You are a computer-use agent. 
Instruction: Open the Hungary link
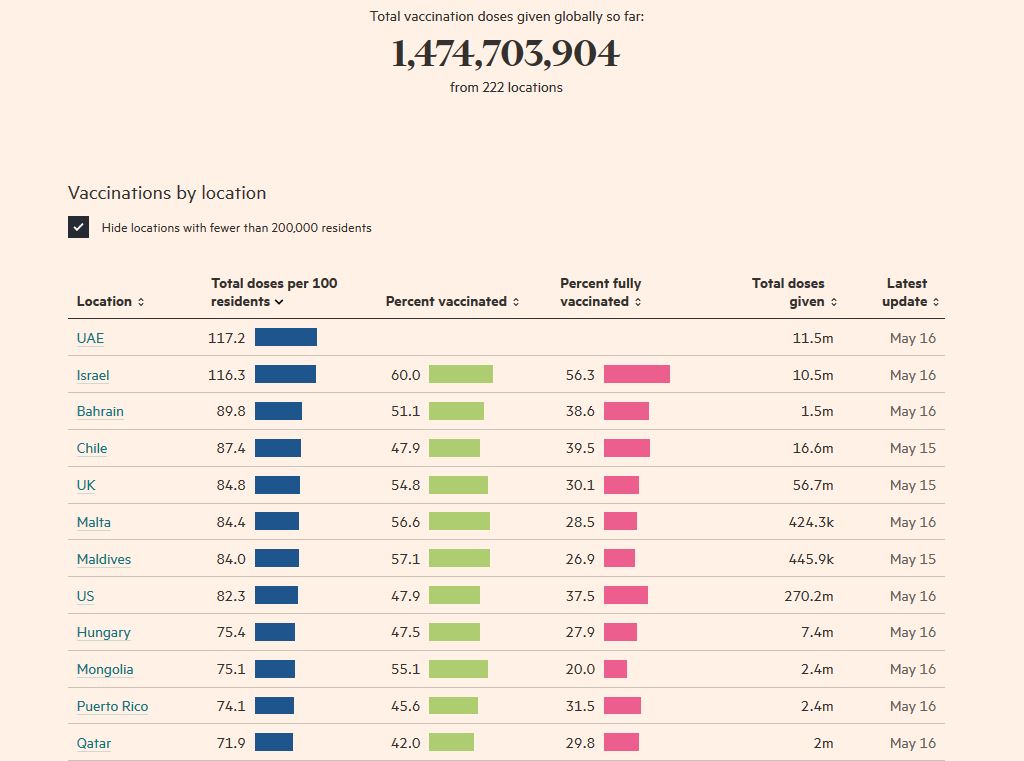tap(103, 632)
